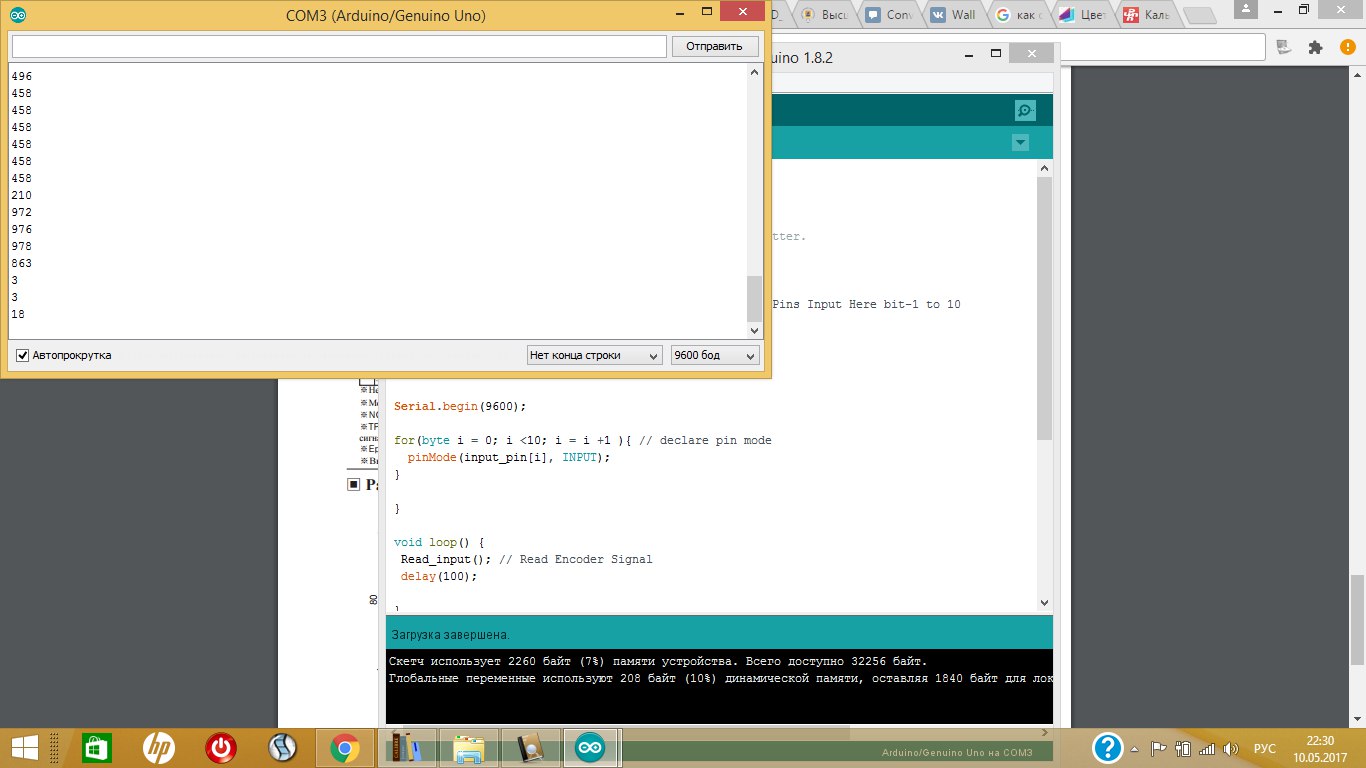Viewport: 1366px width, 768px height.
Task: Open File Explorer from the taskbar
Action: point(468,747)
